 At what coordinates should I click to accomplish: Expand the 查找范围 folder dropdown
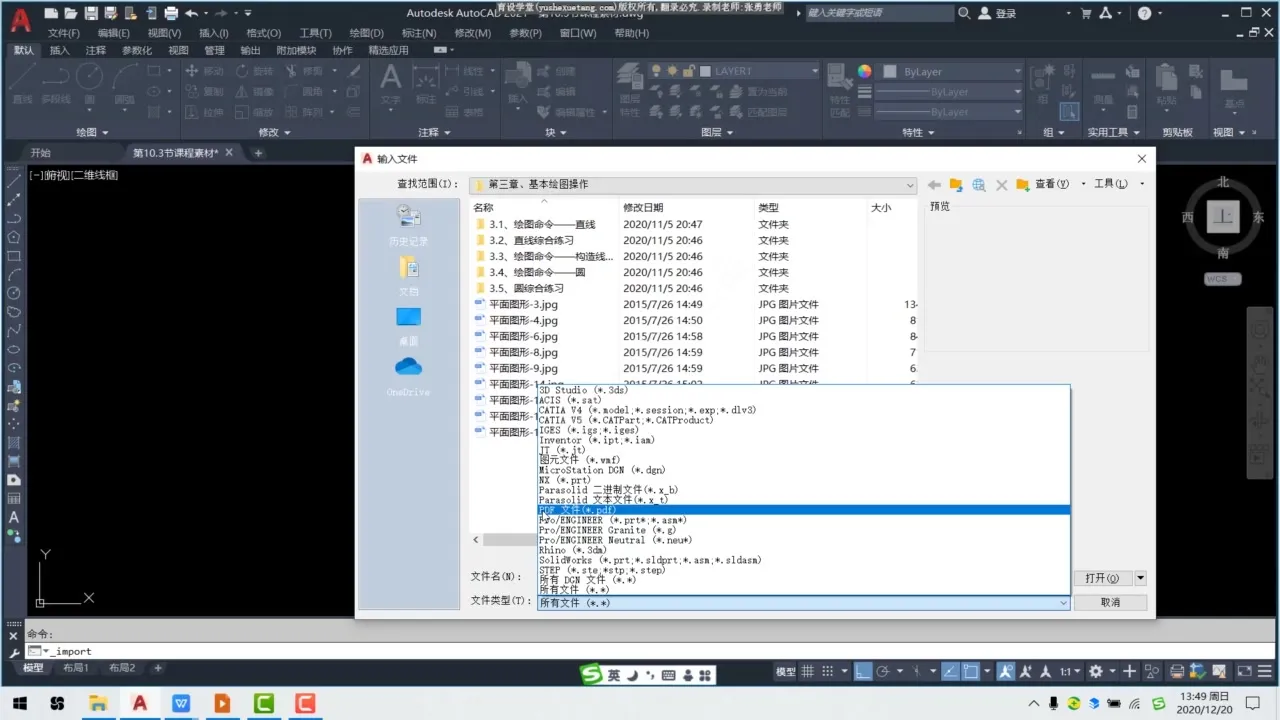909,185
